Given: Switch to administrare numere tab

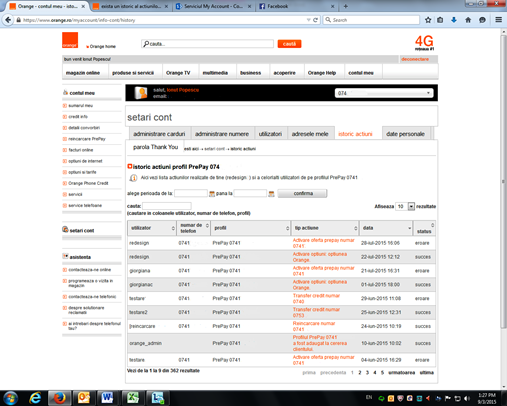Looking at the screenshot, I should (222, 134).
